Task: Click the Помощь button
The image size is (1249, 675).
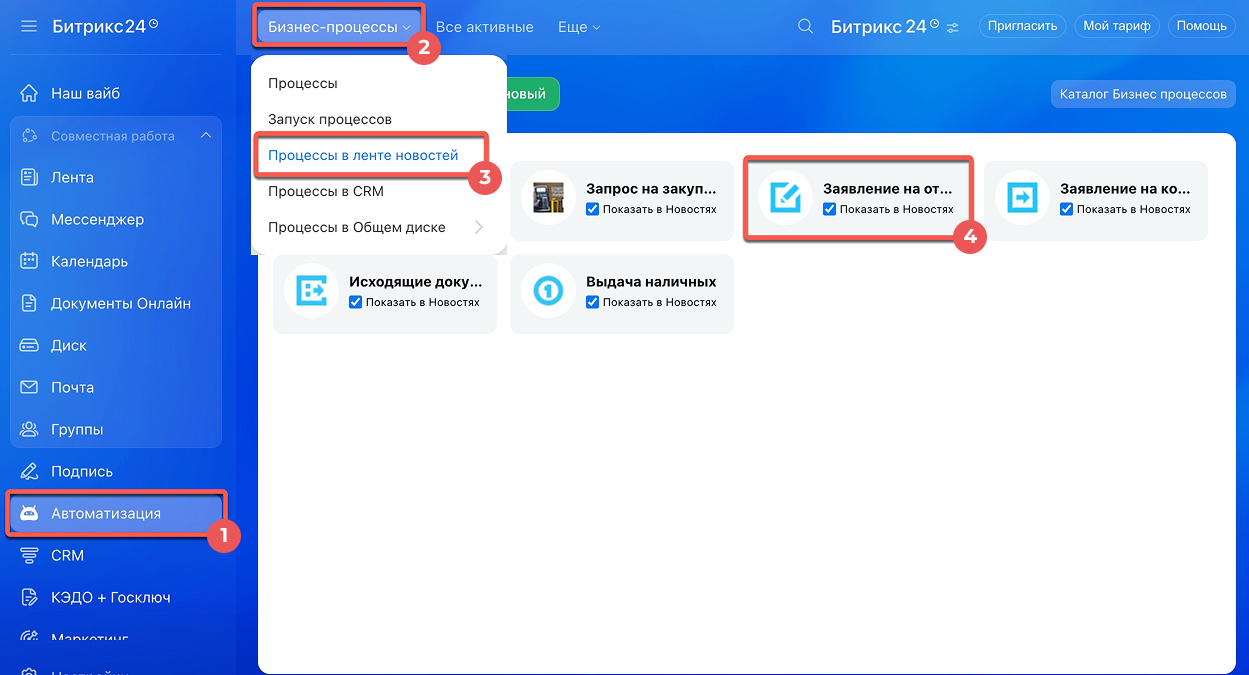Action: coord(1201,26)
